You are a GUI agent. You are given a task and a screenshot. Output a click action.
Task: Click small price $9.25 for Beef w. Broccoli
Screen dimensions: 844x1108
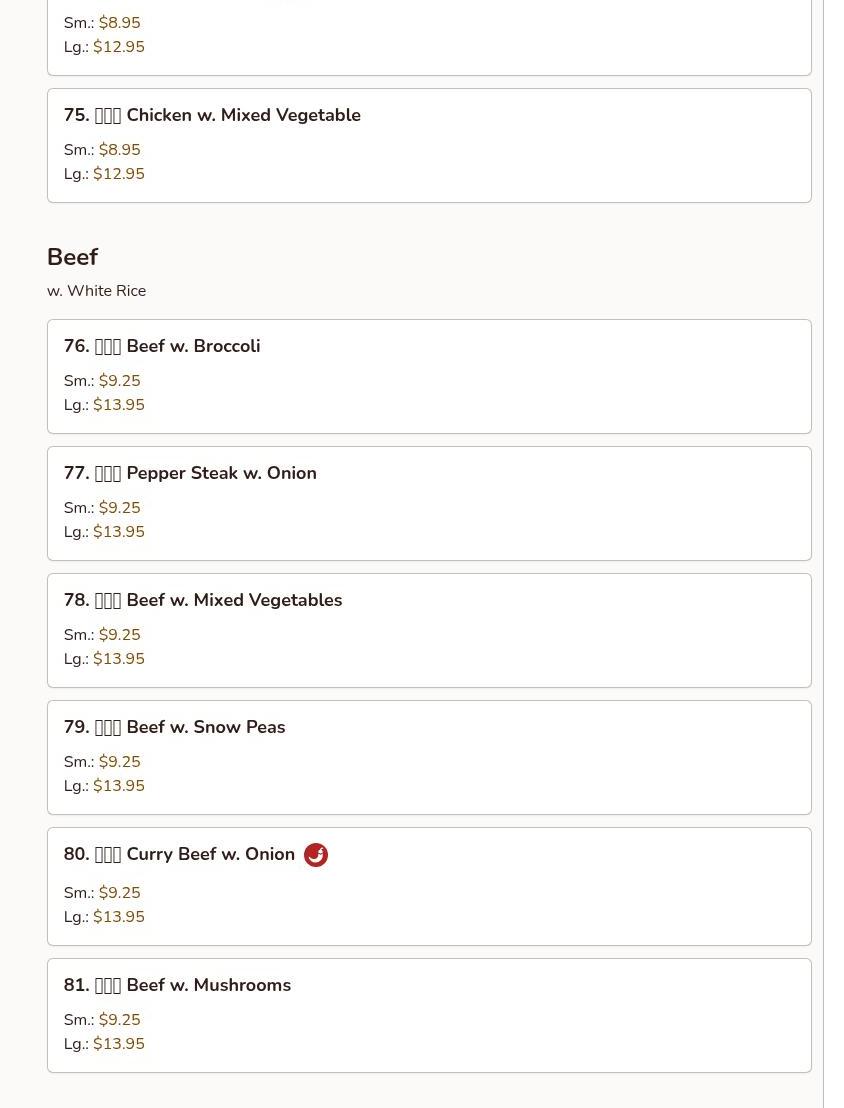coord(119,380)
